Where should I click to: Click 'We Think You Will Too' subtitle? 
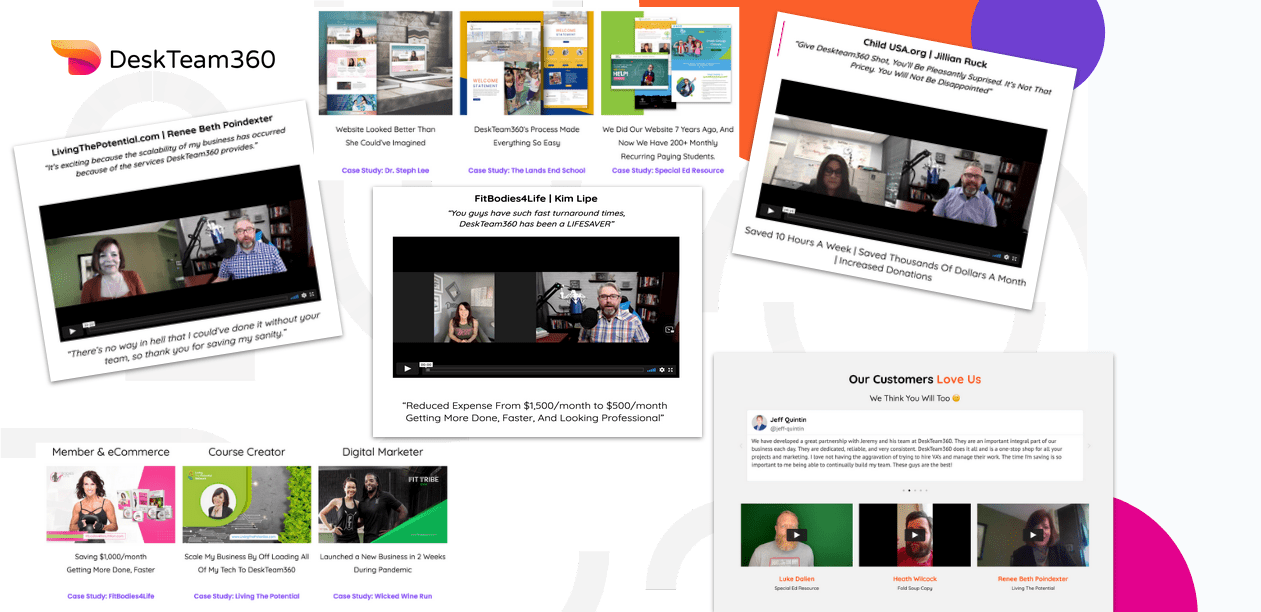915,398
